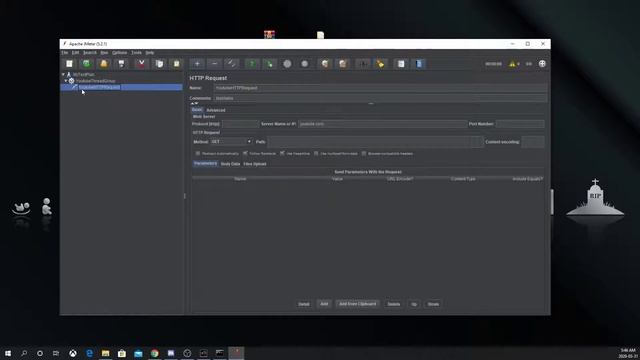Image resolution: width=640 pixels, height=360 pixels.
Task: Open Chrome from the Windows taskbar
Action: click(x=154, y=353)
